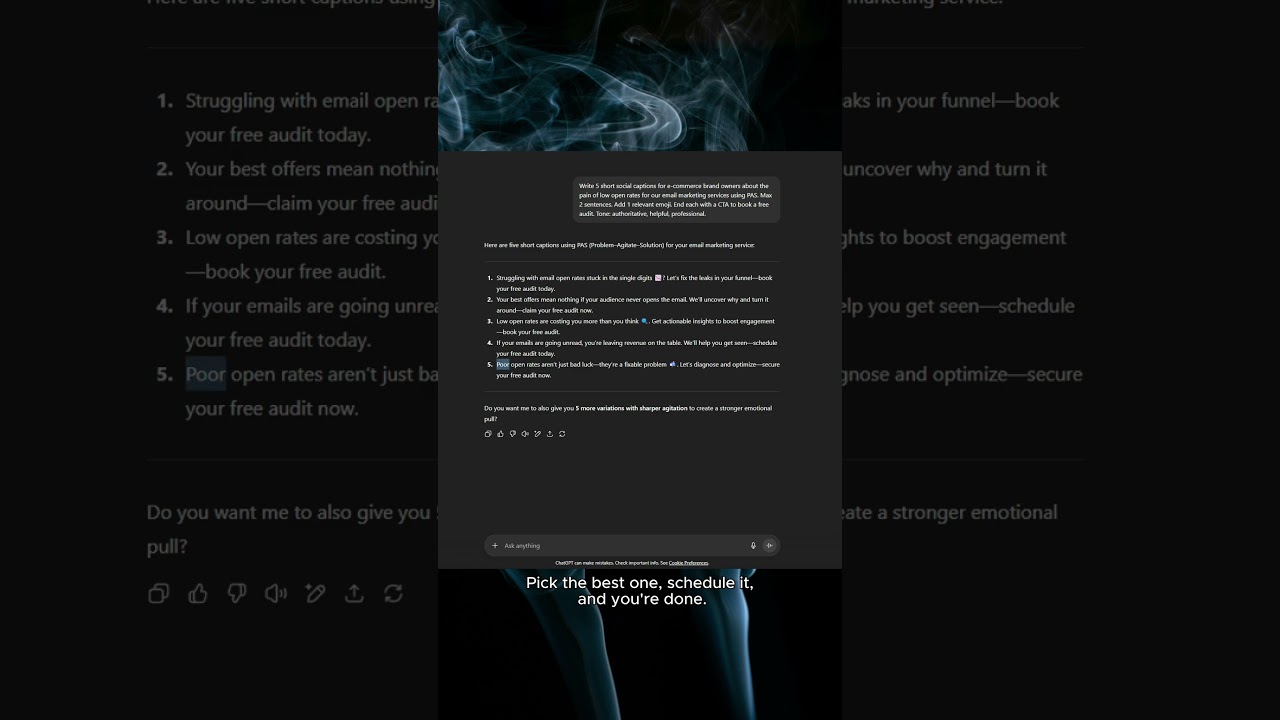1280x720 pixels.
Task: Click center chat caption 2 "Your best offers mean nothing"
Action: click(x=632, y=305)
